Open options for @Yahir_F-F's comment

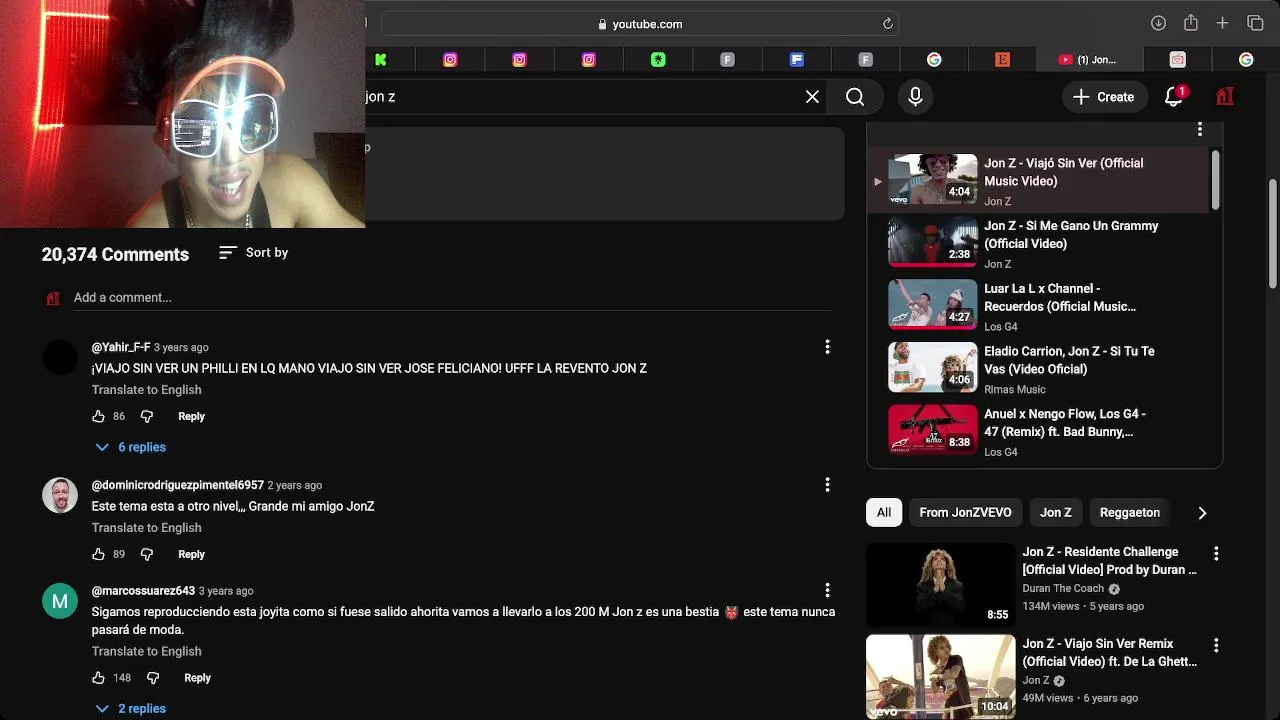tap(827, 347)
